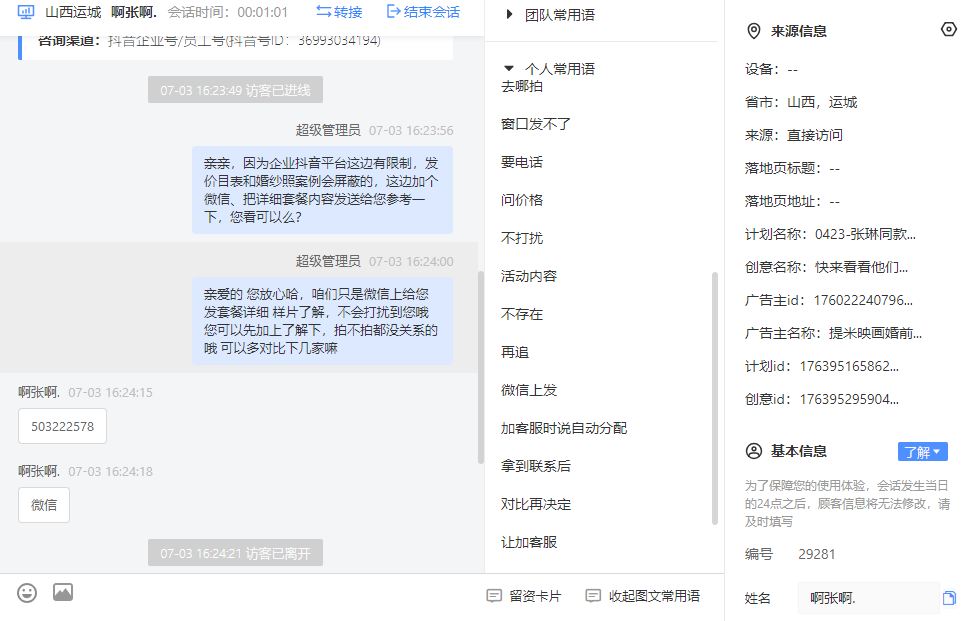This screenshot has width=963, height=621.
Task: Click the 来源 直接访问 row
Action: (794, 135)
